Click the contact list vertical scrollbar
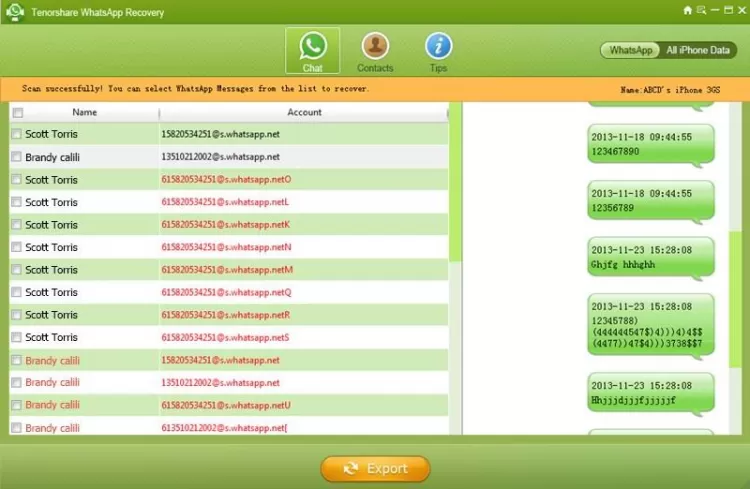 tap(455, 182)
